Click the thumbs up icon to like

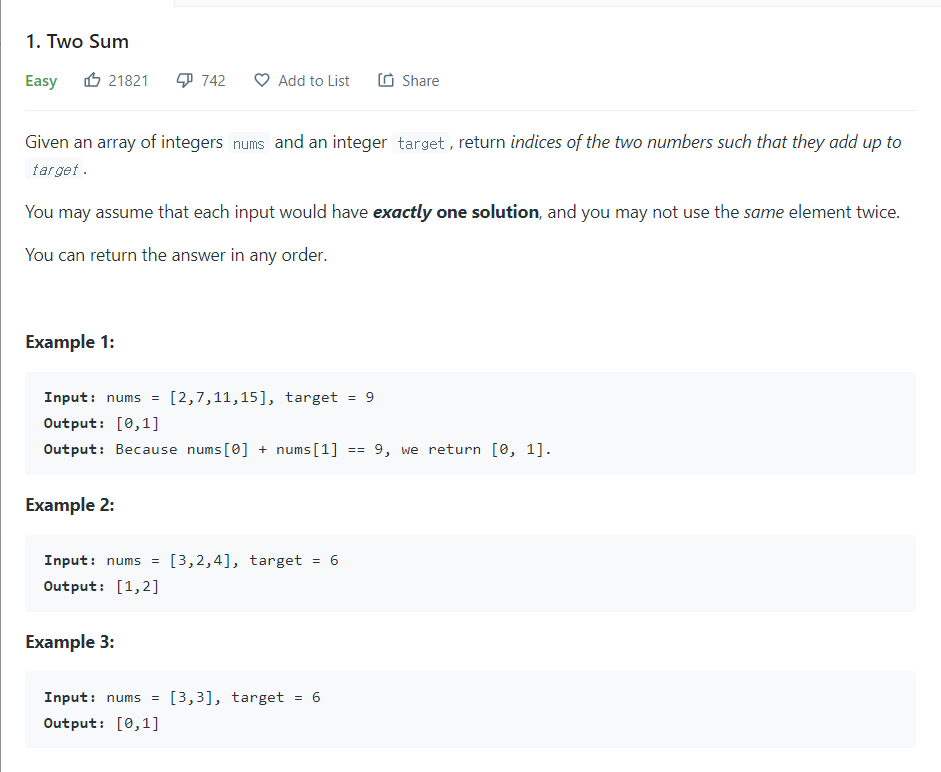92,80
